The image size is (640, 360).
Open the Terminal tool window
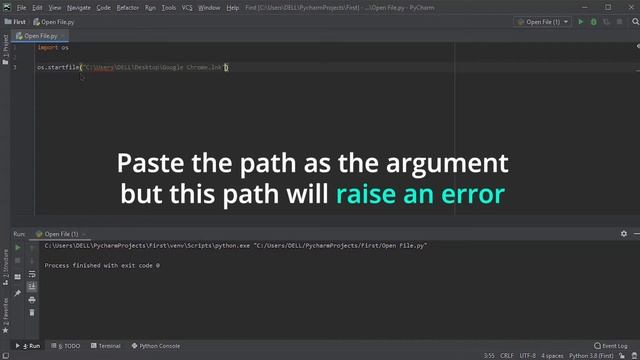click(106, 346)
